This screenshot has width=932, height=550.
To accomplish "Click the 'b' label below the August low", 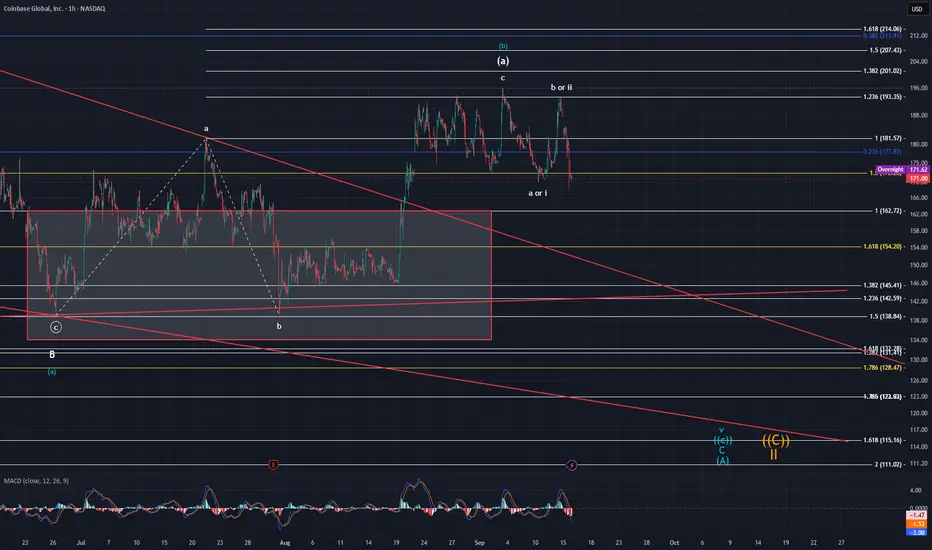I will coord(279,326).
